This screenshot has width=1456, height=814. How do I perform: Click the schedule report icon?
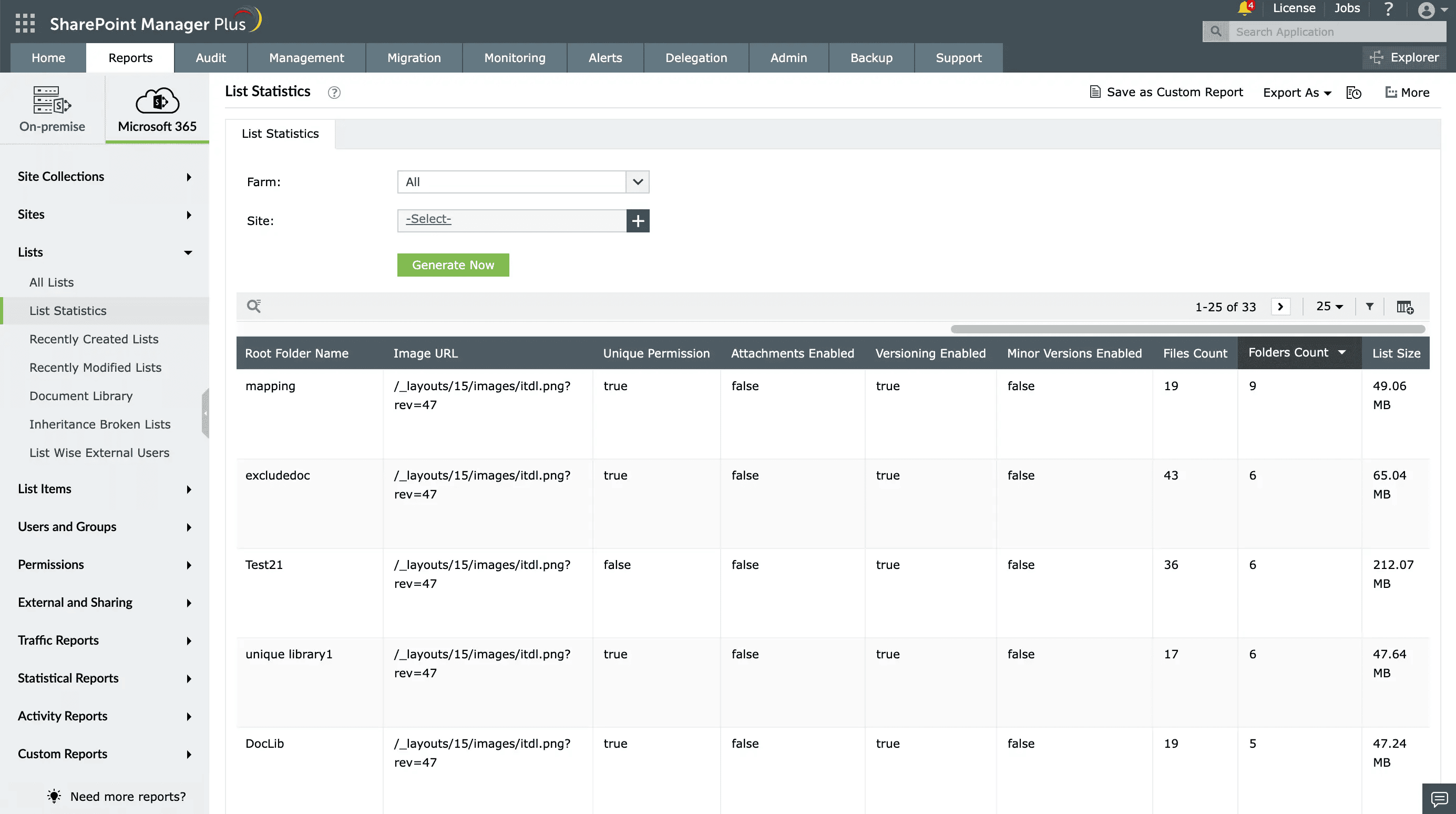tap(1354, 93)
